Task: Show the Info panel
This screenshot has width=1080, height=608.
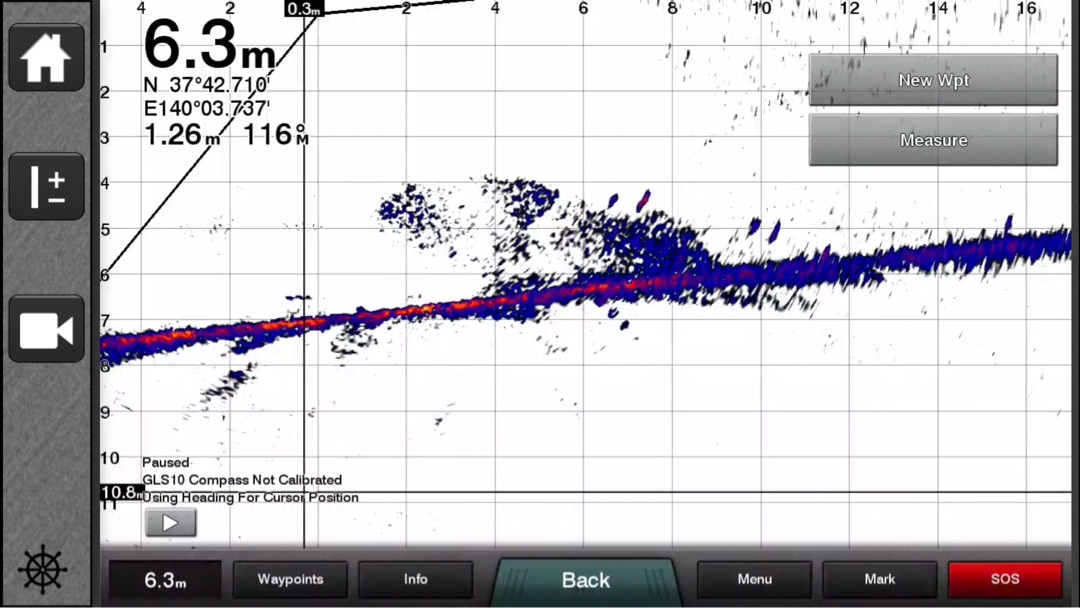Action: 415,580
